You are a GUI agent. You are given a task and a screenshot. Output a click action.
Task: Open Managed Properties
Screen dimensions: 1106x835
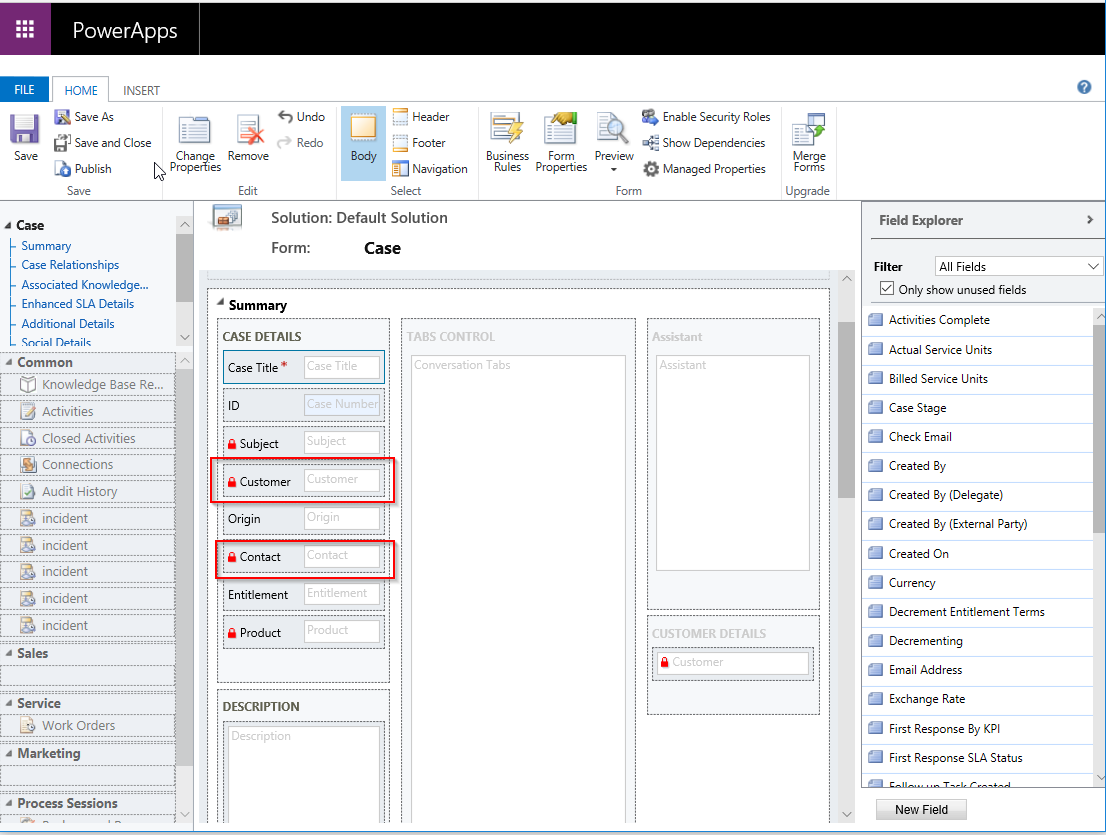[x=704, y=169]
